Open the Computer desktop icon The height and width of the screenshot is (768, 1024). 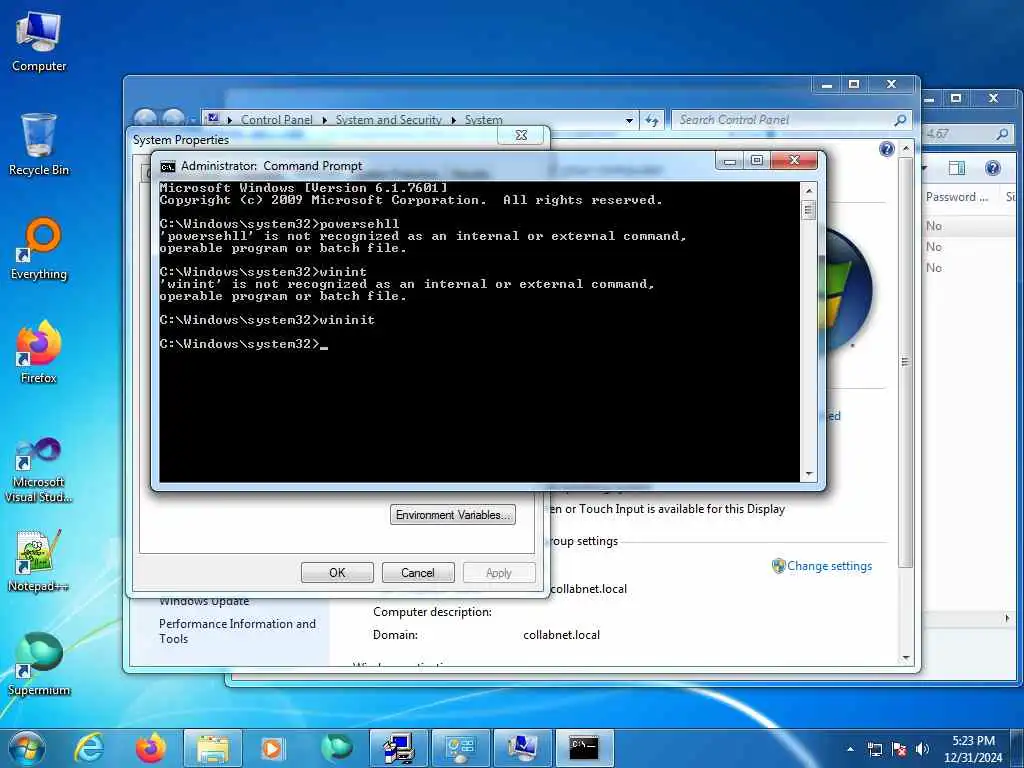coord(39,40)
